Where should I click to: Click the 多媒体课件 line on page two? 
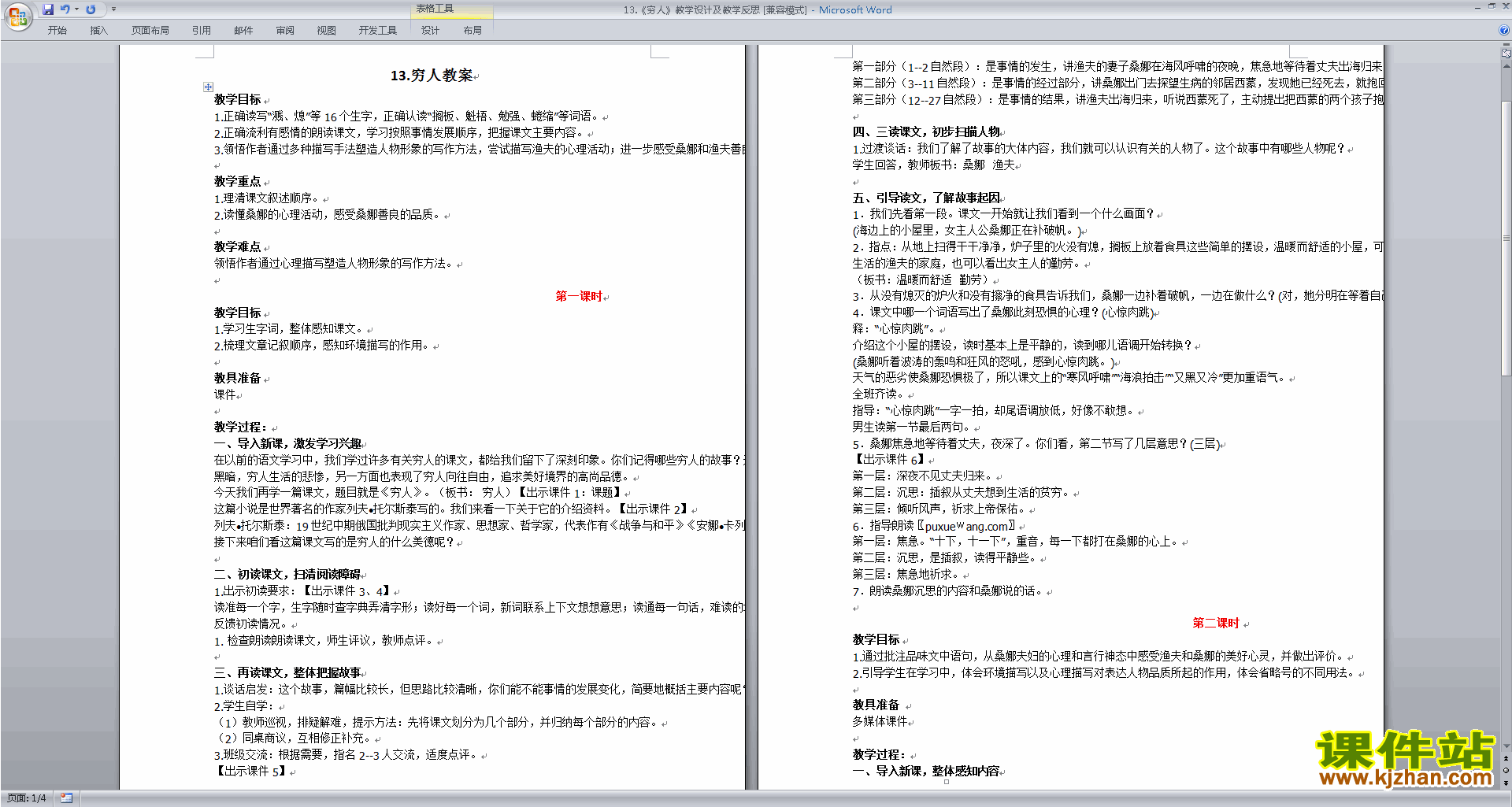pos(880,721)
